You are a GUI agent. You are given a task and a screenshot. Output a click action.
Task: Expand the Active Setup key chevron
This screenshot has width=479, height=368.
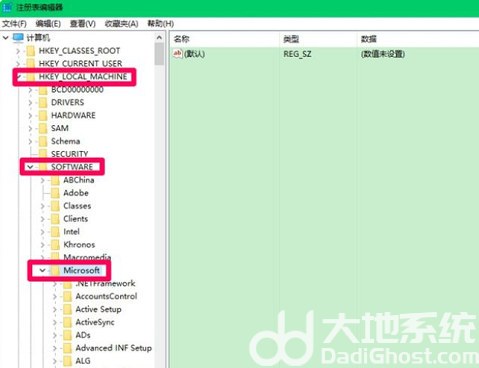click(55, 310)
